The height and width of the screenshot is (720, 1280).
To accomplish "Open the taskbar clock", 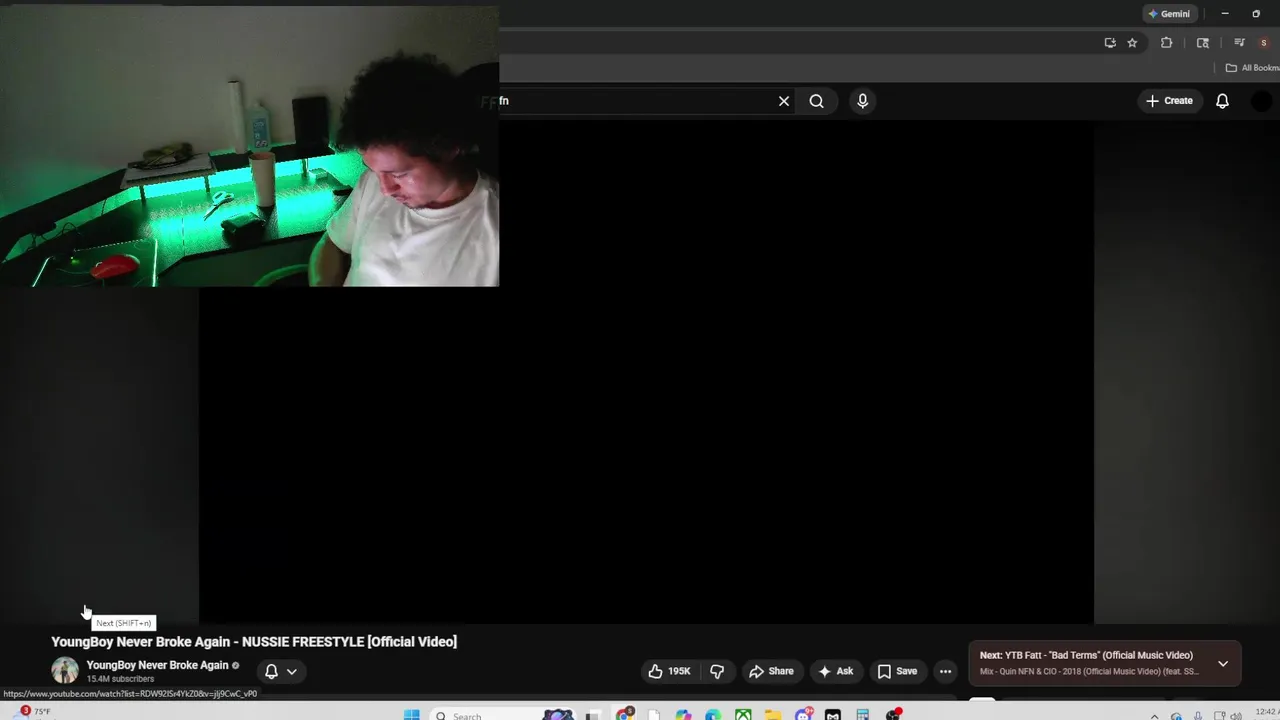I will coord(1266,713).
